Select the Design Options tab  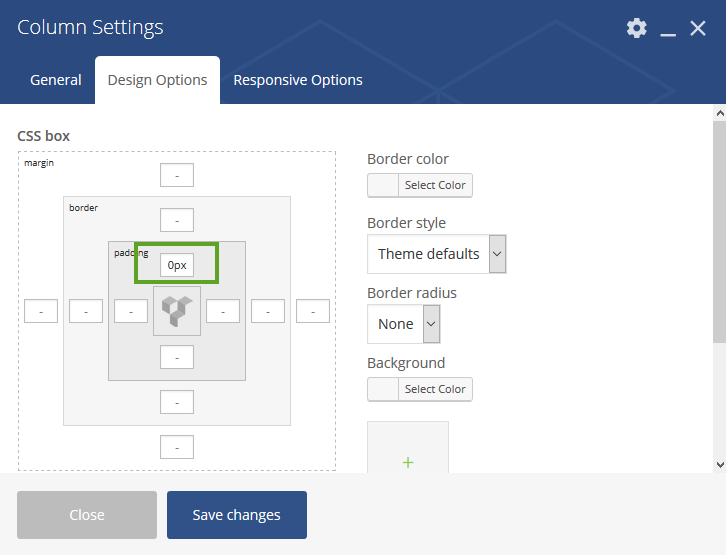(157, 80)
